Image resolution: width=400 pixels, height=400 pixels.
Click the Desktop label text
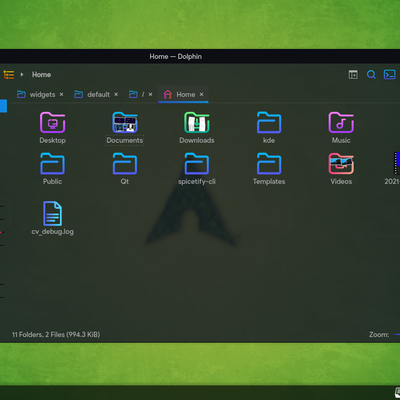(x=52, y=140)
